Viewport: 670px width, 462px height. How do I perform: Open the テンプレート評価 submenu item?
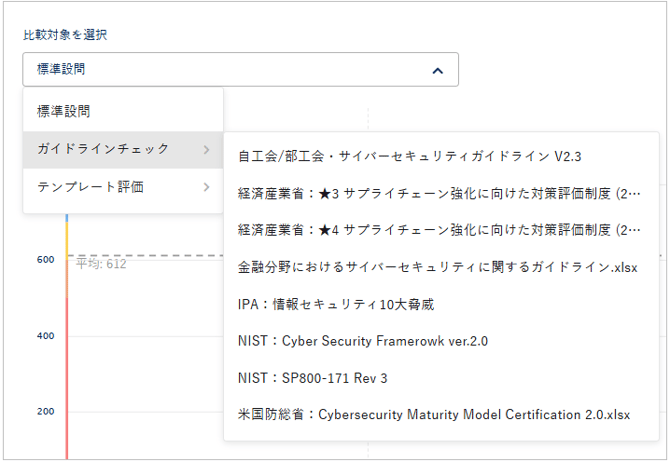click(123, 187)
